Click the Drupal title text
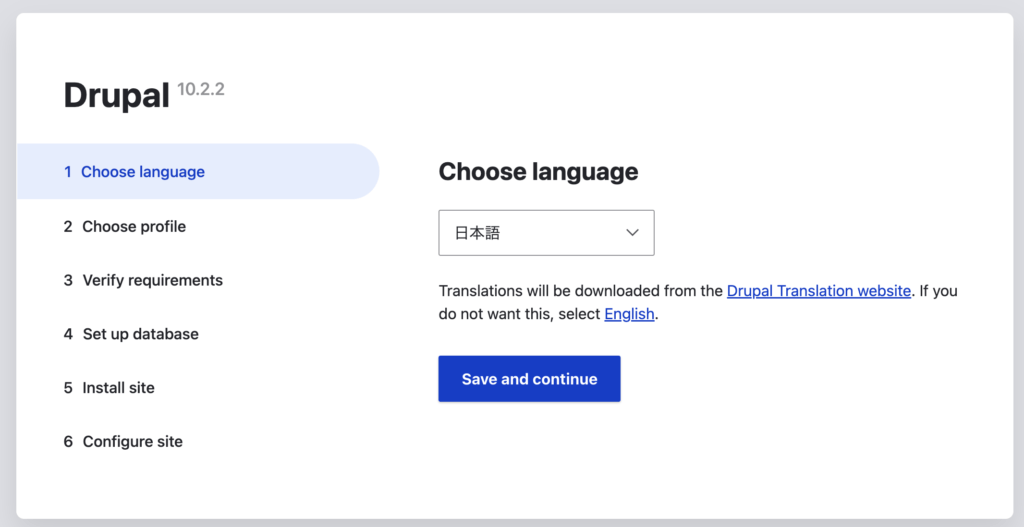The width and height of the screenshot is (1024, 527). pyautogui.click(x=116, y=95)
